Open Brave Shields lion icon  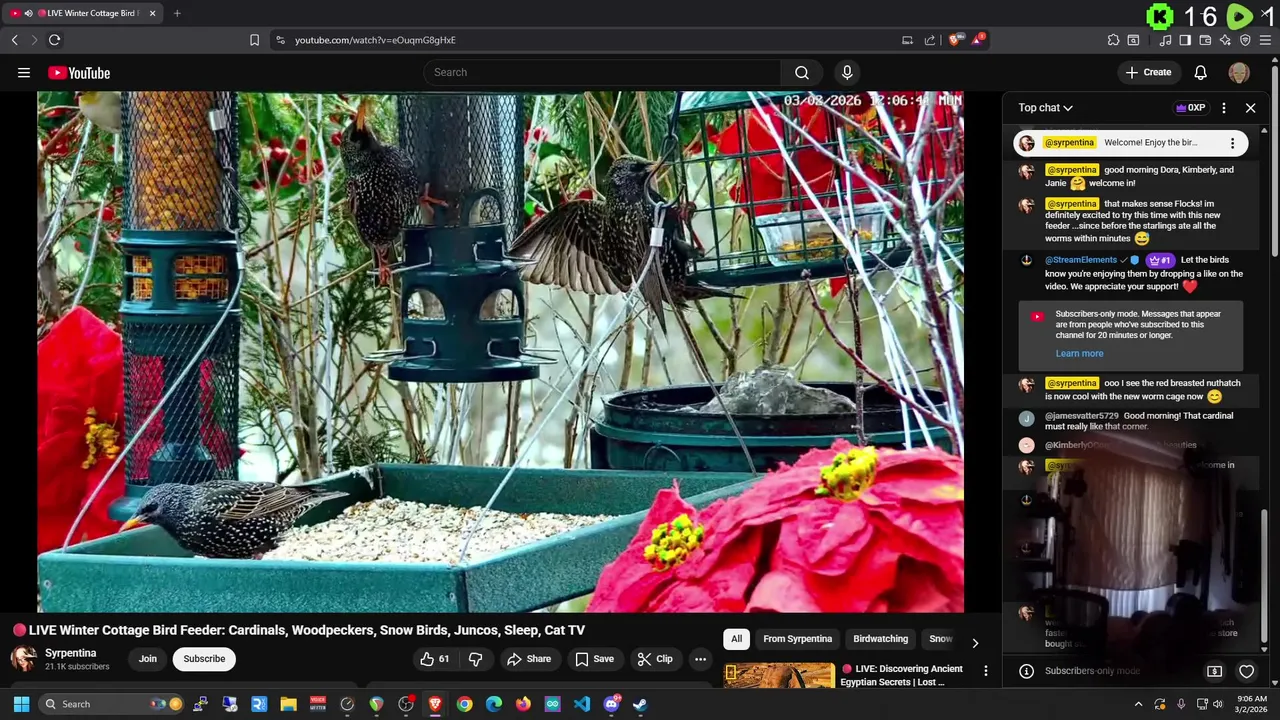(x=955, y=40)
